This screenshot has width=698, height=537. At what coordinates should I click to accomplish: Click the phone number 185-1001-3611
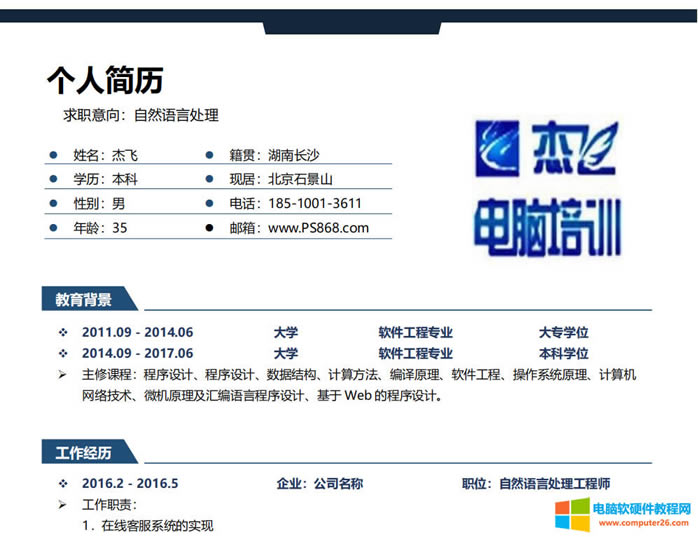[x=315, y=204]
